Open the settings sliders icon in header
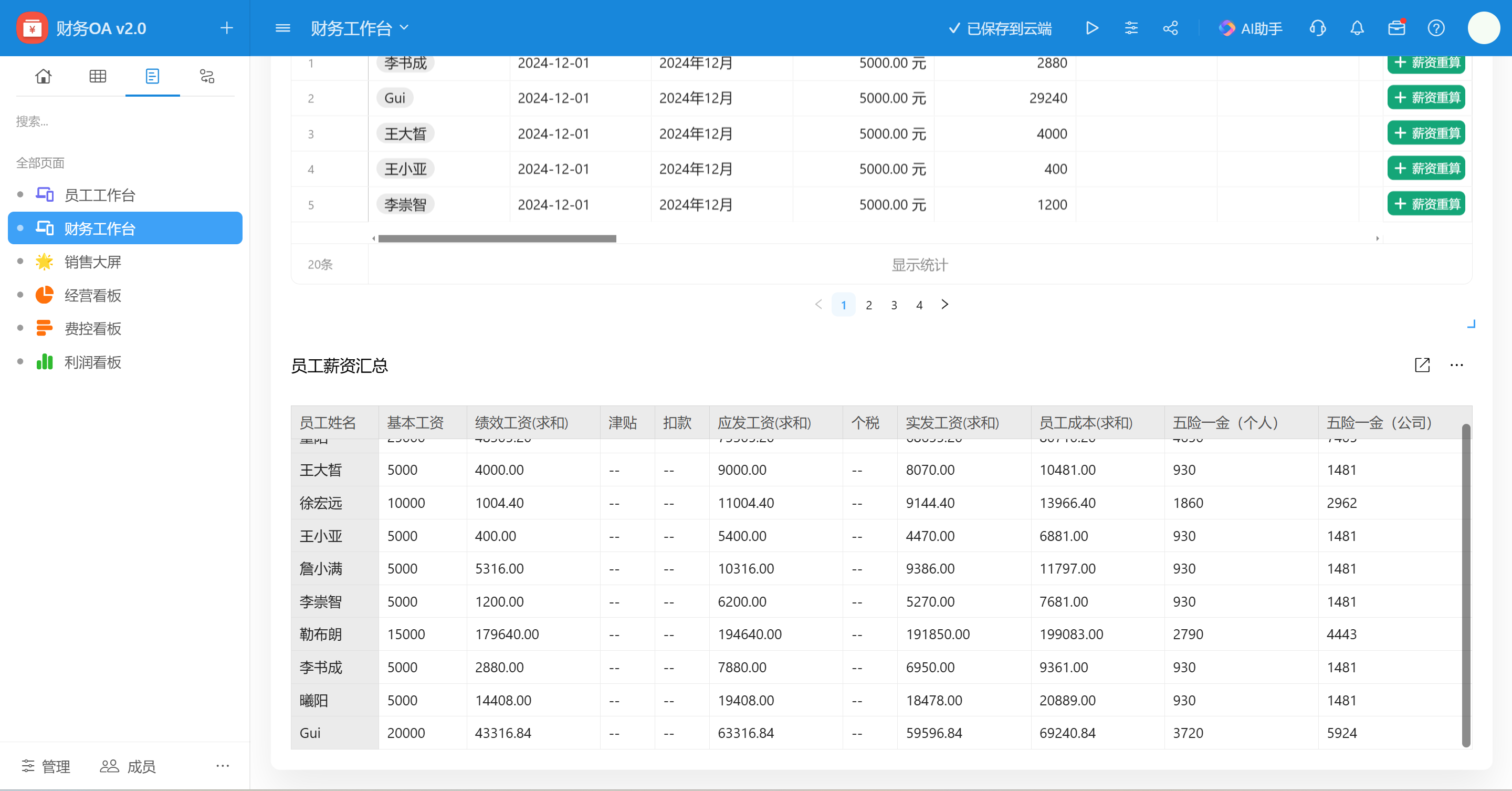Image resolution: width=1512 pixels, height=791 pixels. (1131, 28)
